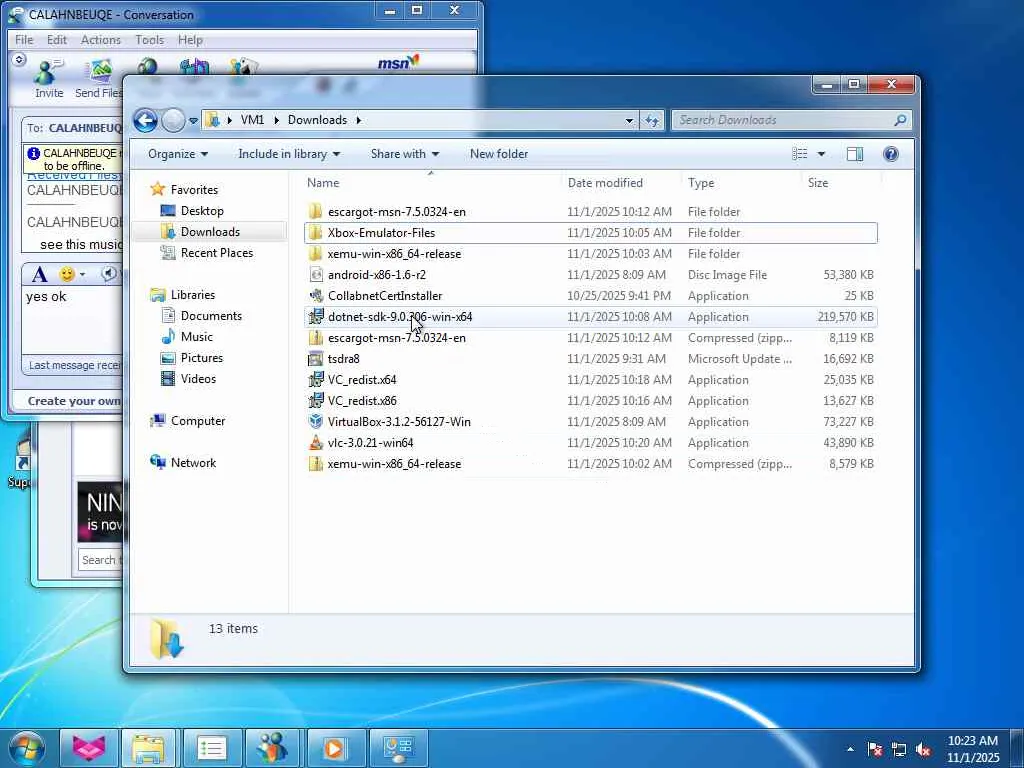Screen dimensions: 1024x768
Task: Open the Windows Start button
Action: tap(27, 748)
